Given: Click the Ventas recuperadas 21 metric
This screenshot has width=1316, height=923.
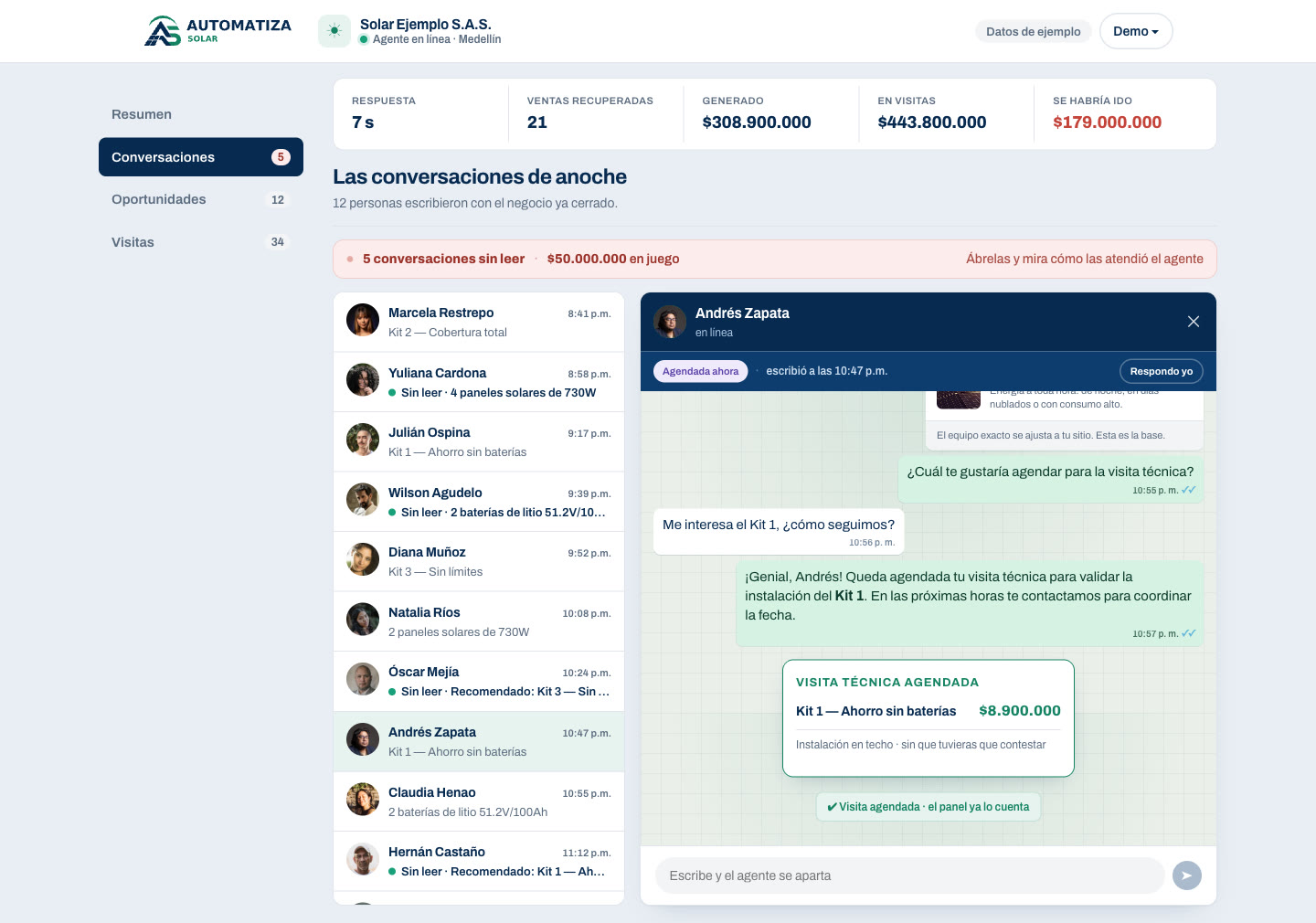Looking at the screenshot, I should click(x=596, y=113).
